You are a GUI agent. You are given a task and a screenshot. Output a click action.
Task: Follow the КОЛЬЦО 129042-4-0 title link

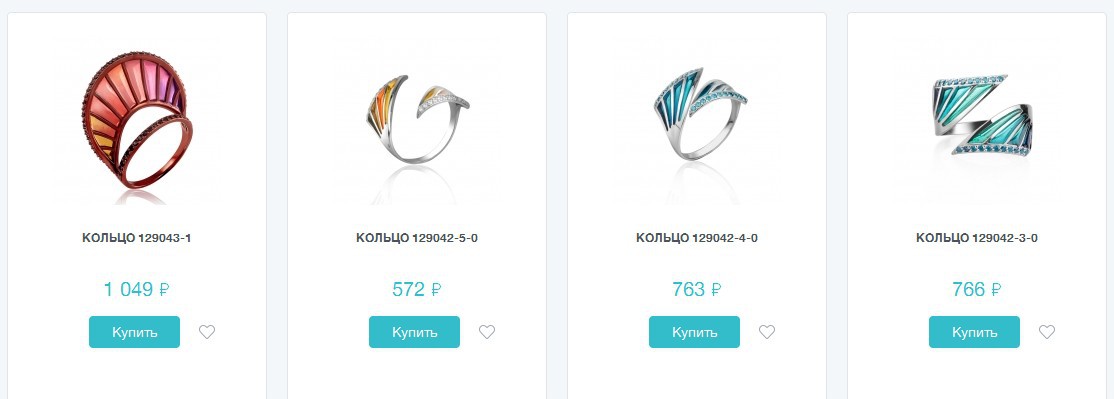point(696,238)
